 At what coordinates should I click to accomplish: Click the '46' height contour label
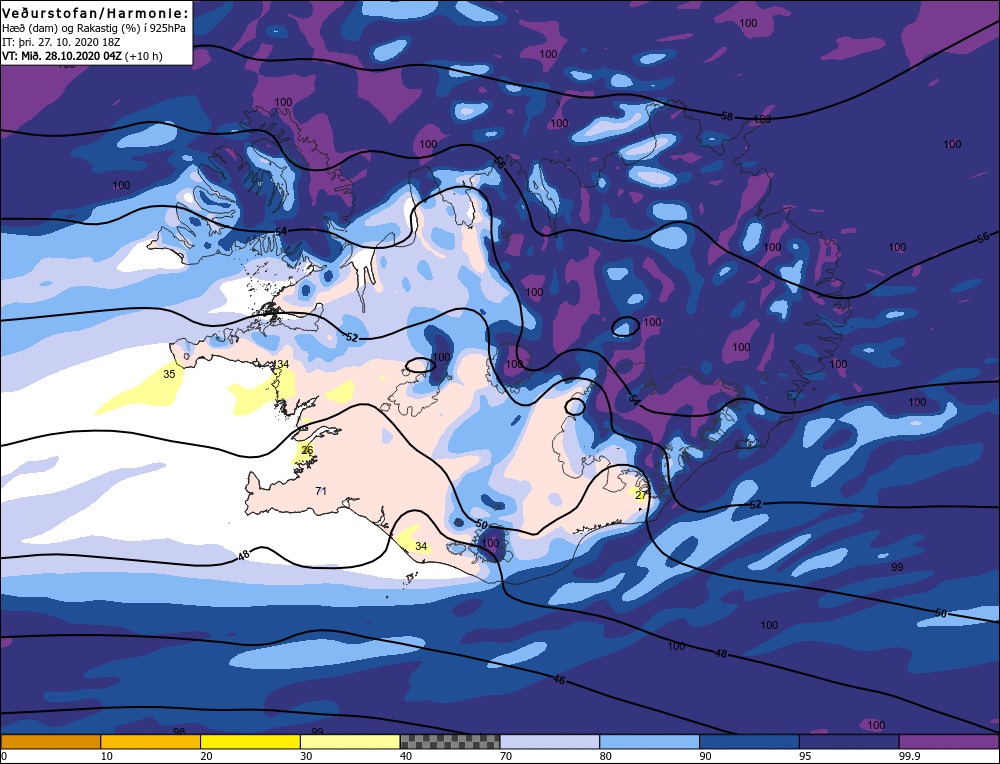click(559, 680)
